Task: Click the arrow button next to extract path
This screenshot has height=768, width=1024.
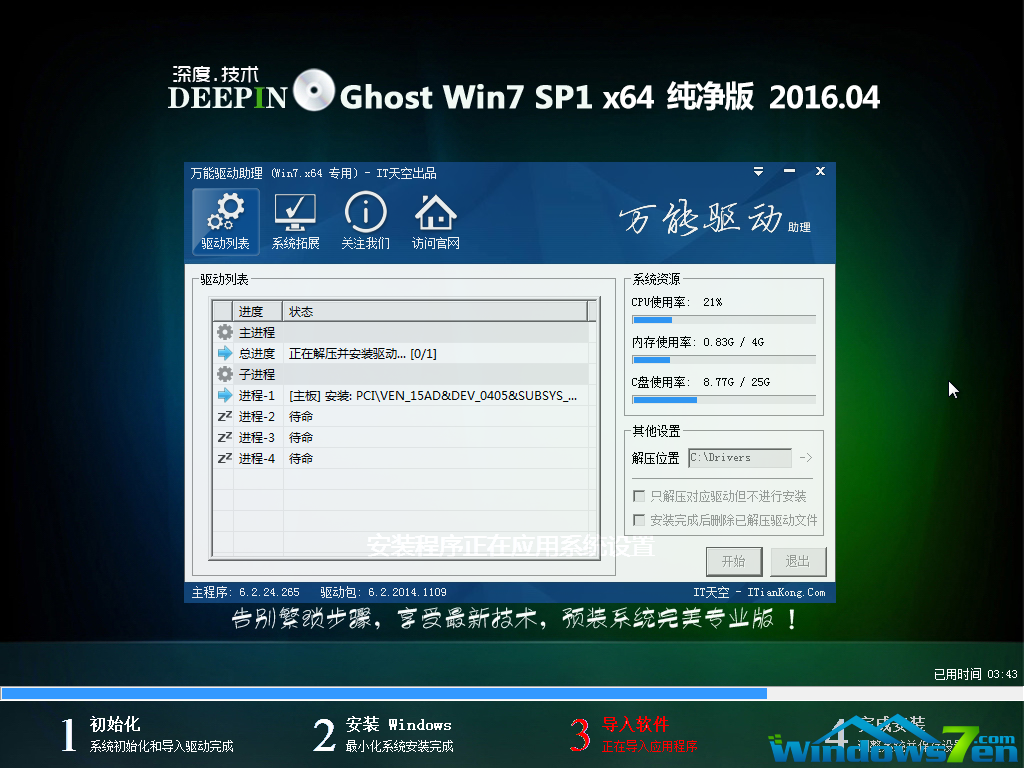Action: [806, 458]
